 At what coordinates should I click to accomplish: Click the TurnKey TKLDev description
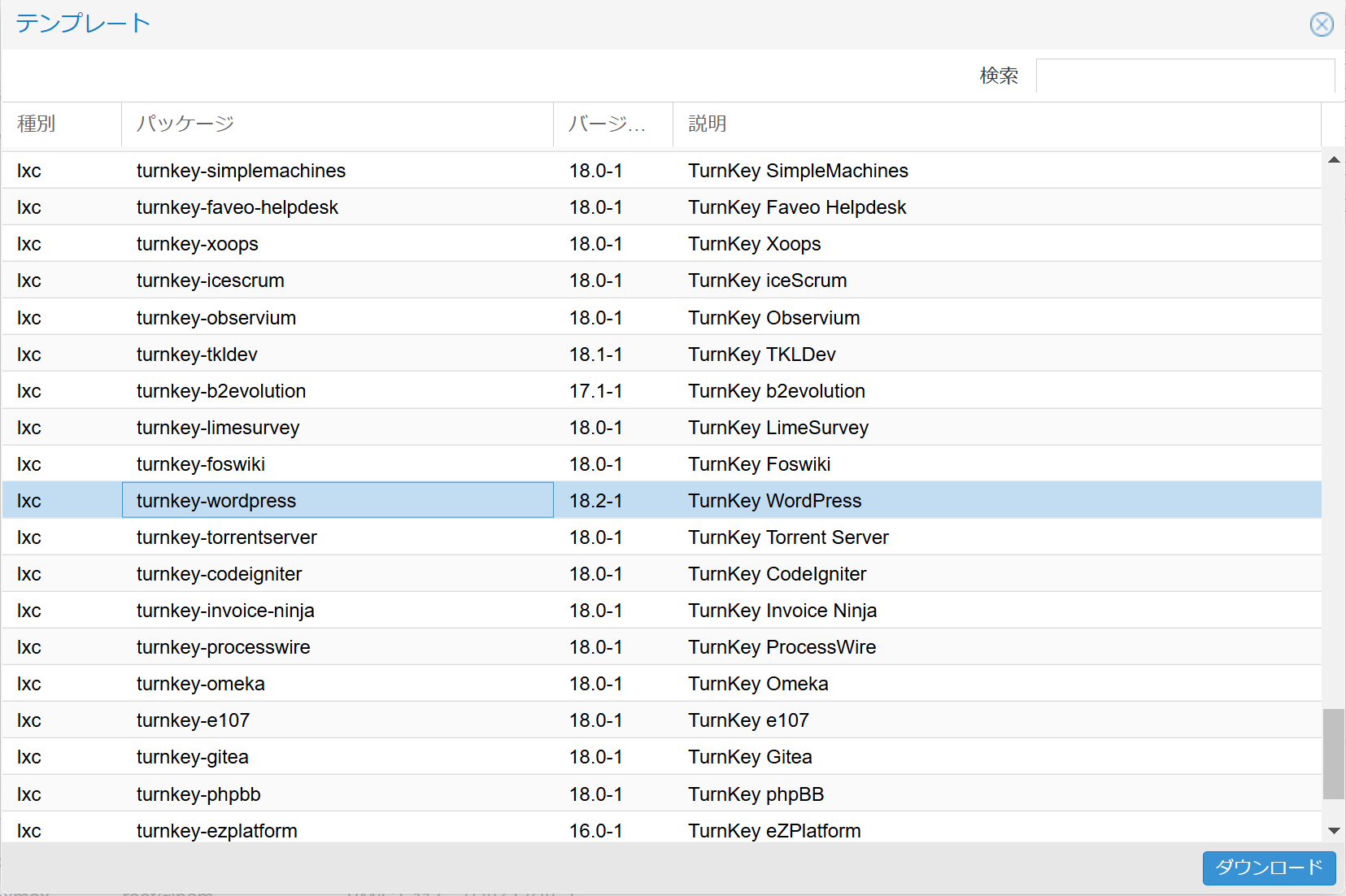[x=762, y=354]
